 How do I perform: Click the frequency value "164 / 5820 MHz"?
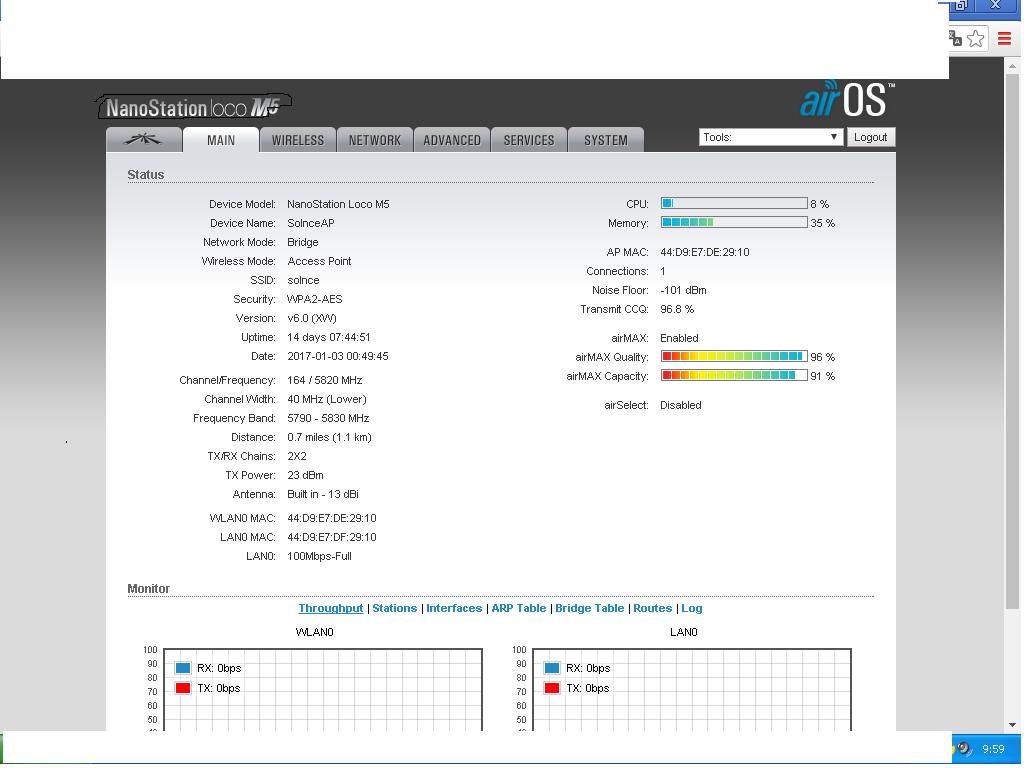tap(325, 380)
